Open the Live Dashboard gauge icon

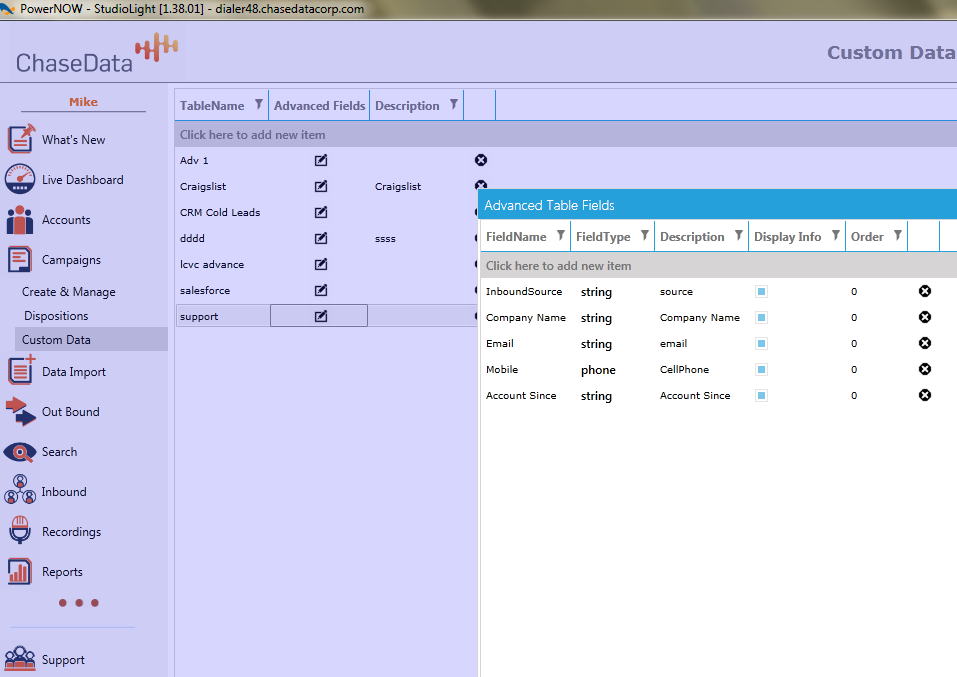[20, 180]
